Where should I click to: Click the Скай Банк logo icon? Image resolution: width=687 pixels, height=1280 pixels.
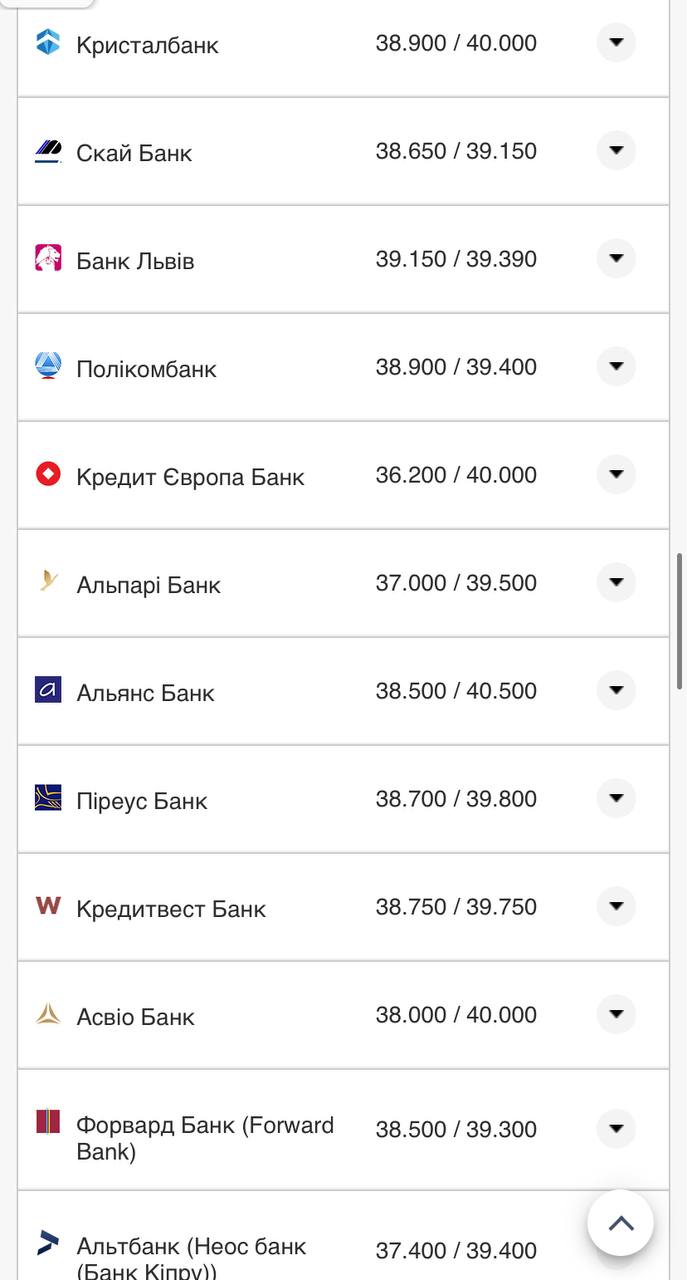48,151
